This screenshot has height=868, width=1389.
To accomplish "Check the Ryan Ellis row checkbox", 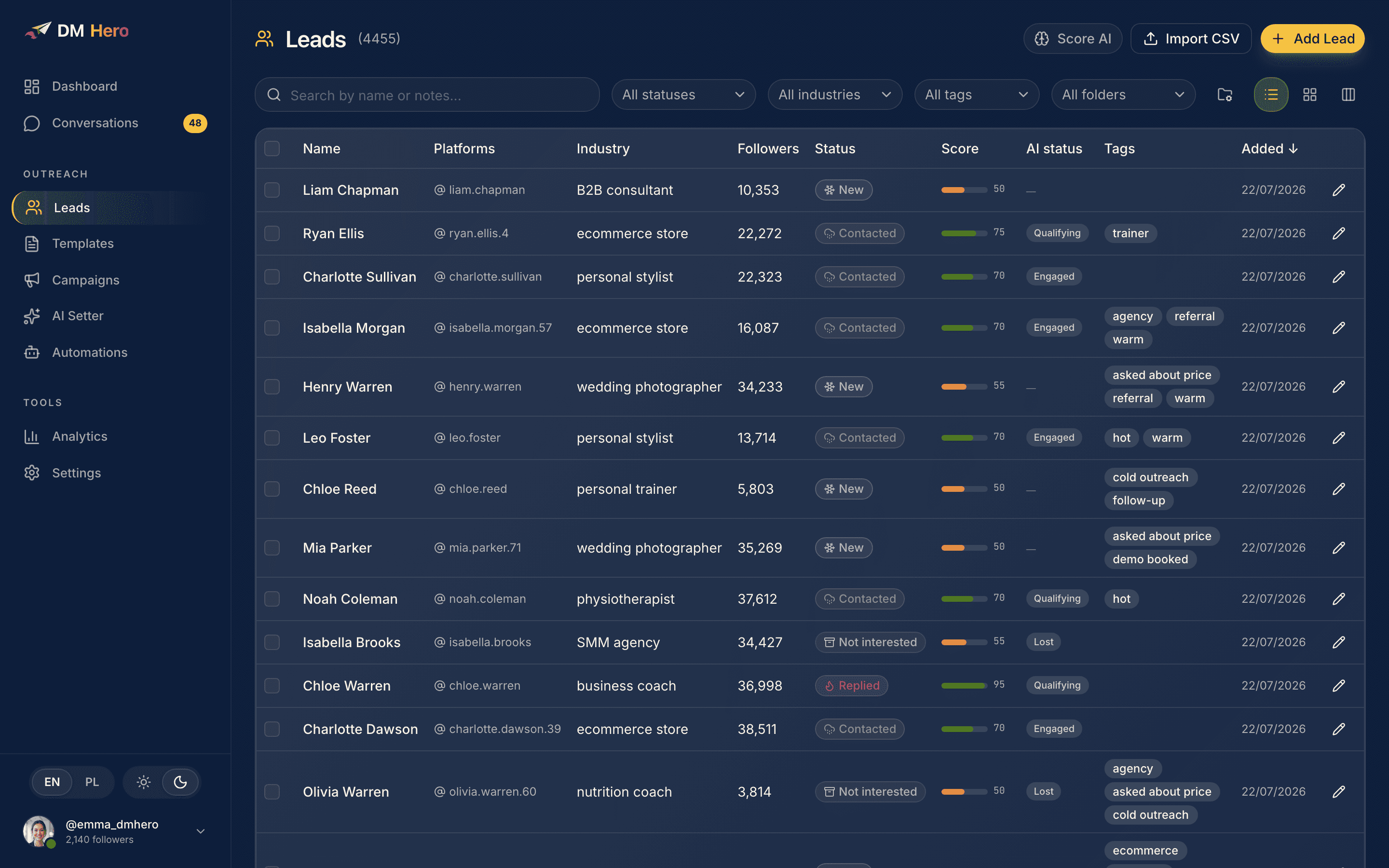I will [x=272, y=234].
